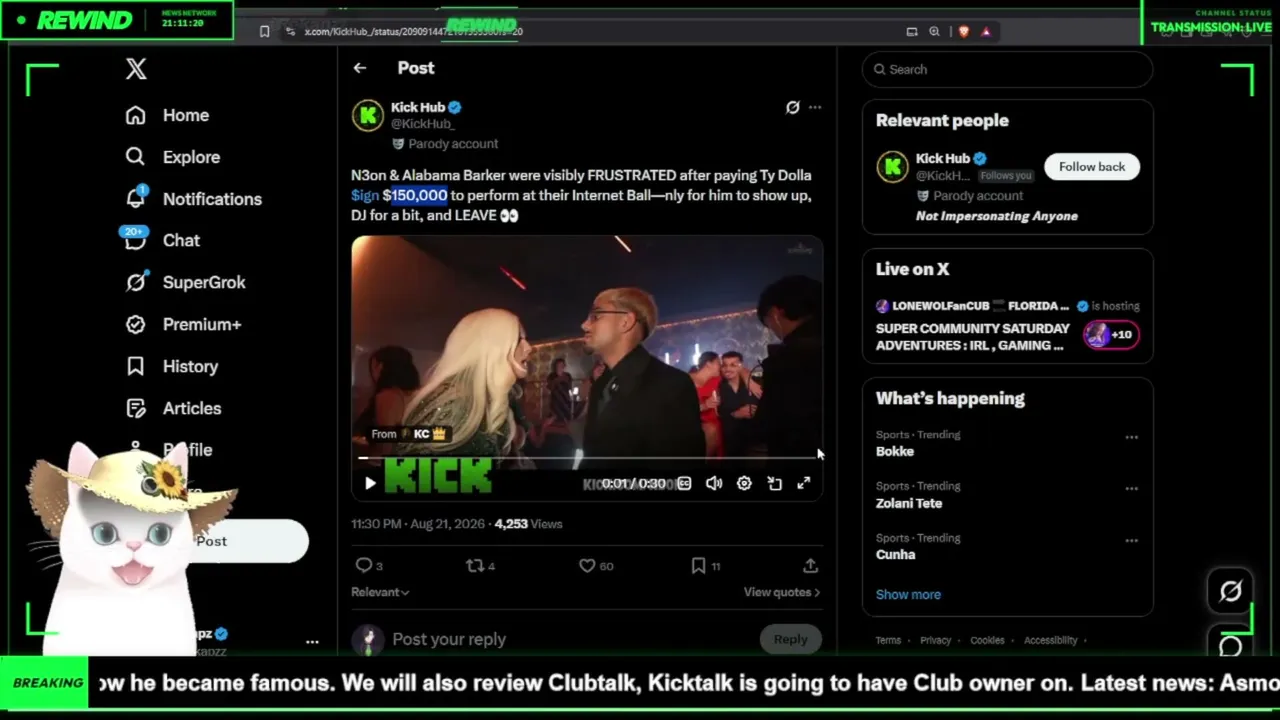The height and width of the screenshot is (720, 1280).
Task: Open the Terms footer link
Action: coord(888,640)
